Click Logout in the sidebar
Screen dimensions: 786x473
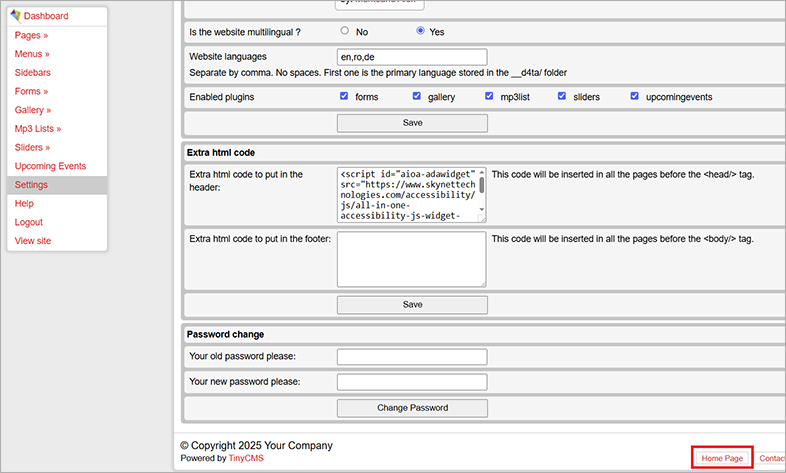29,222
